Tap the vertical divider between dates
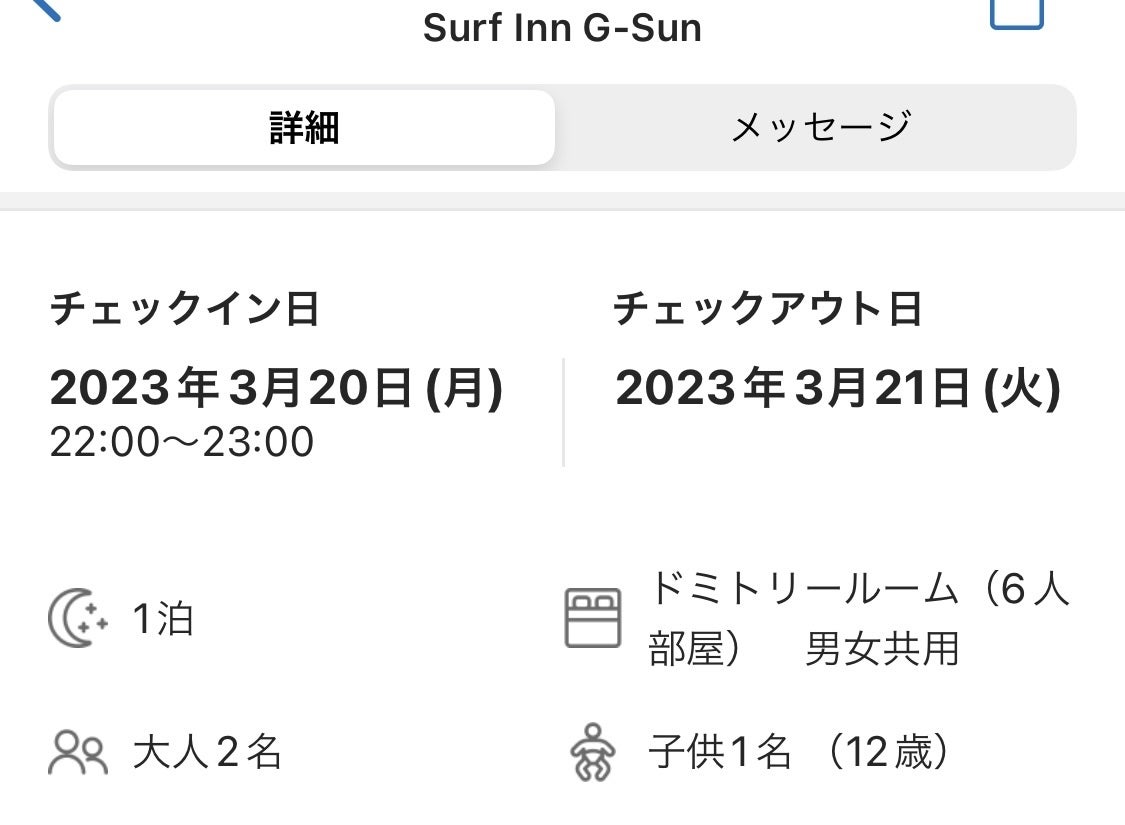1125x825 pixels. pos(563,412)
